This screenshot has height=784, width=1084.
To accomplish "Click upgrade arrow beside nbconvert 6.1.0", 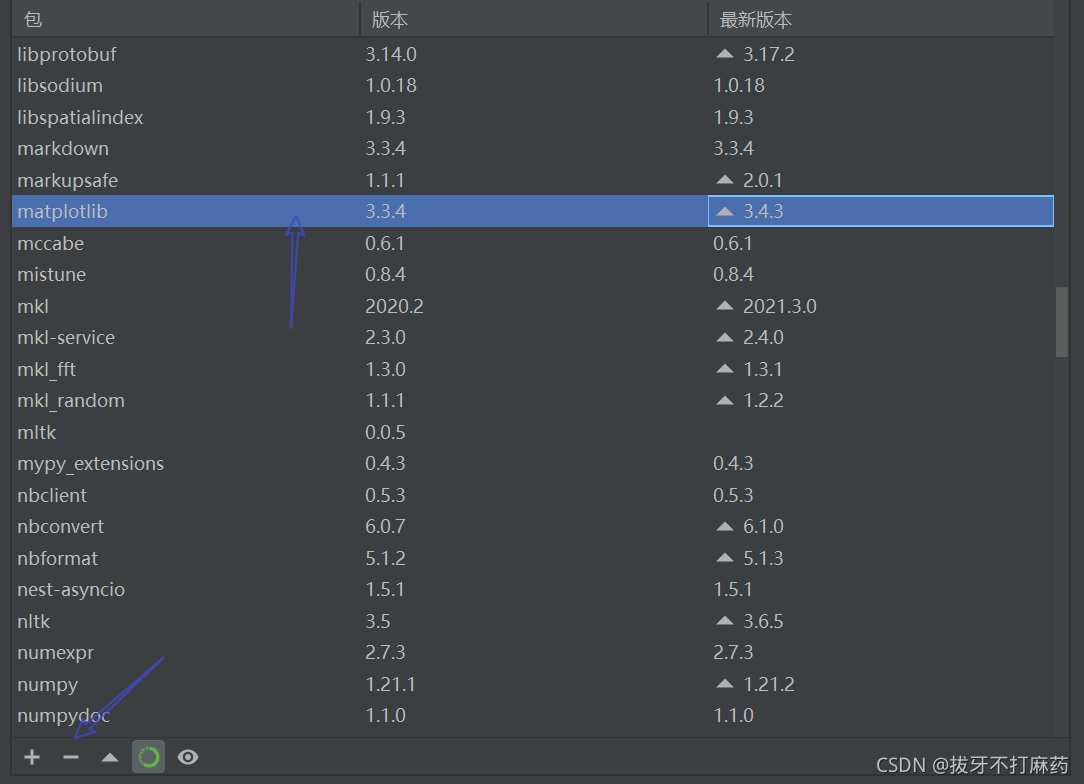I will (x=724, y=526).
